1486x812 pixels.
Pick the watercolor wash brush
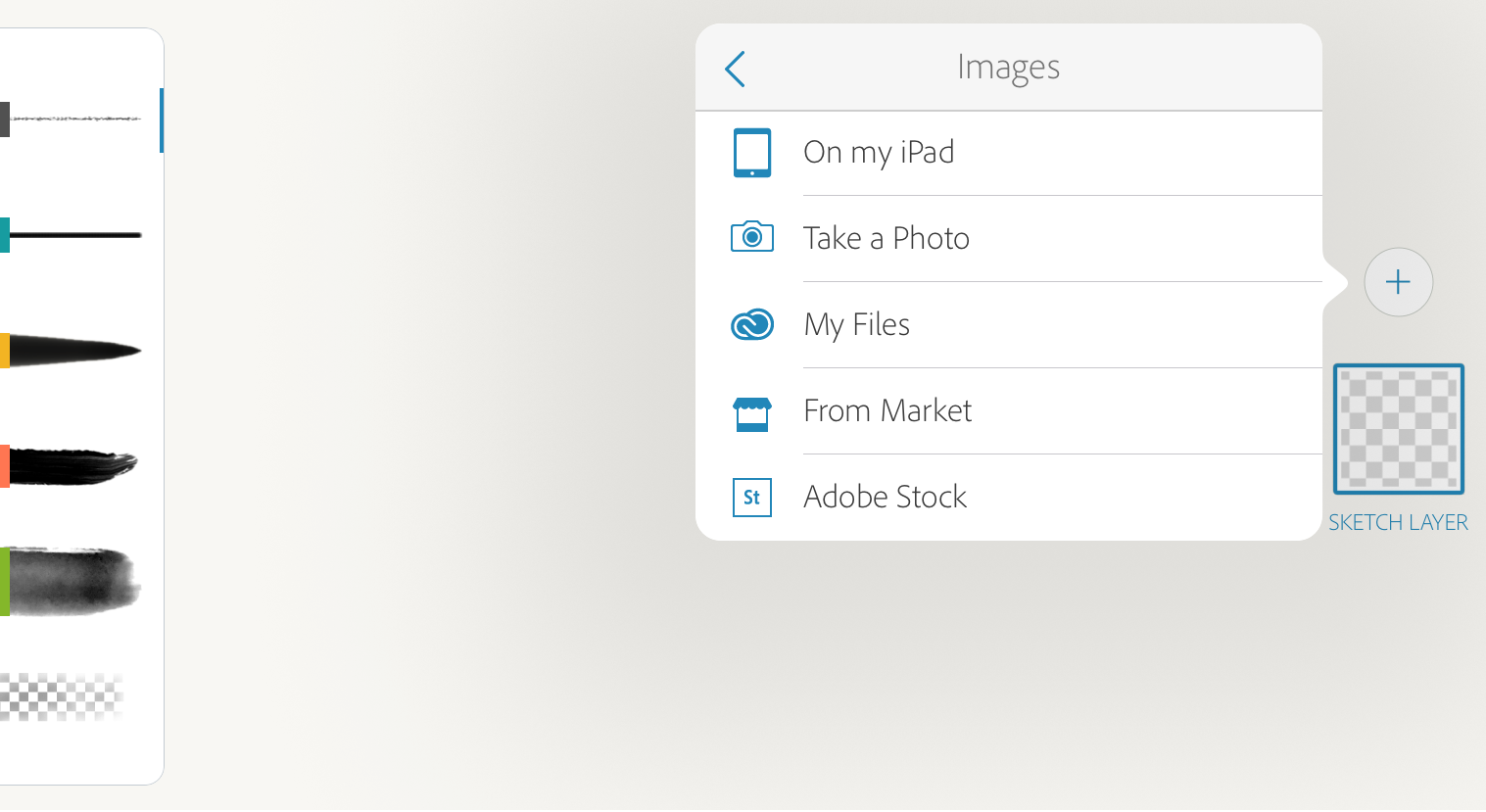click(69, 582)
